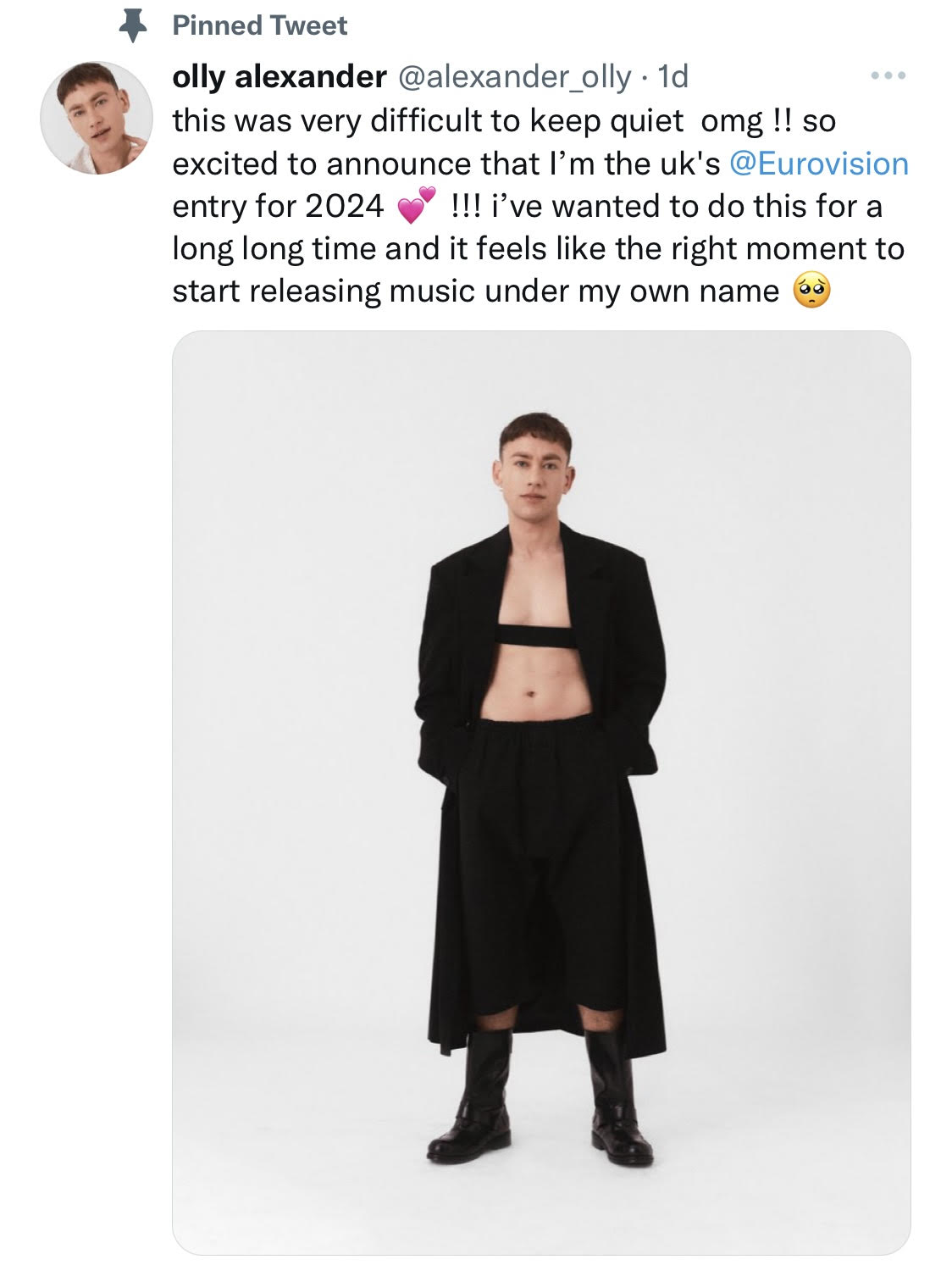Viewport: 952px width, 1265px height.
Task: Click the pin icon above the tweet
Action: [131, 26]
